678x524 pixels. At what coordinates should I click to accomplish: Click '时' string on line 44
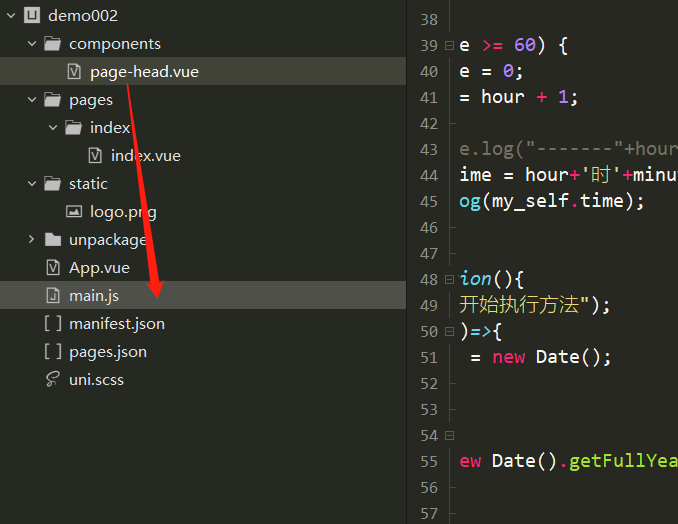601,175
